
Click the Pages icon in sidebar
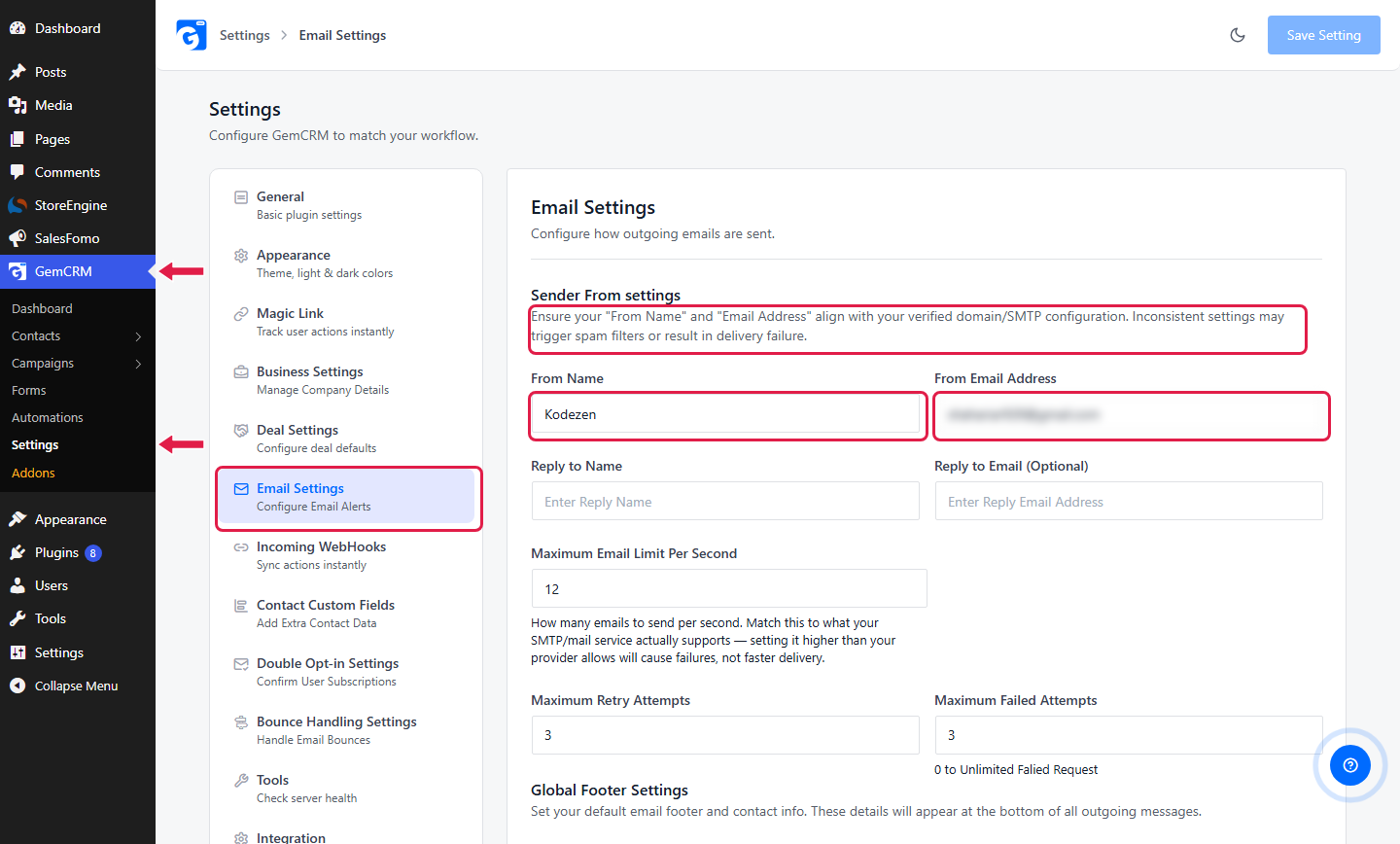(17, 139)
